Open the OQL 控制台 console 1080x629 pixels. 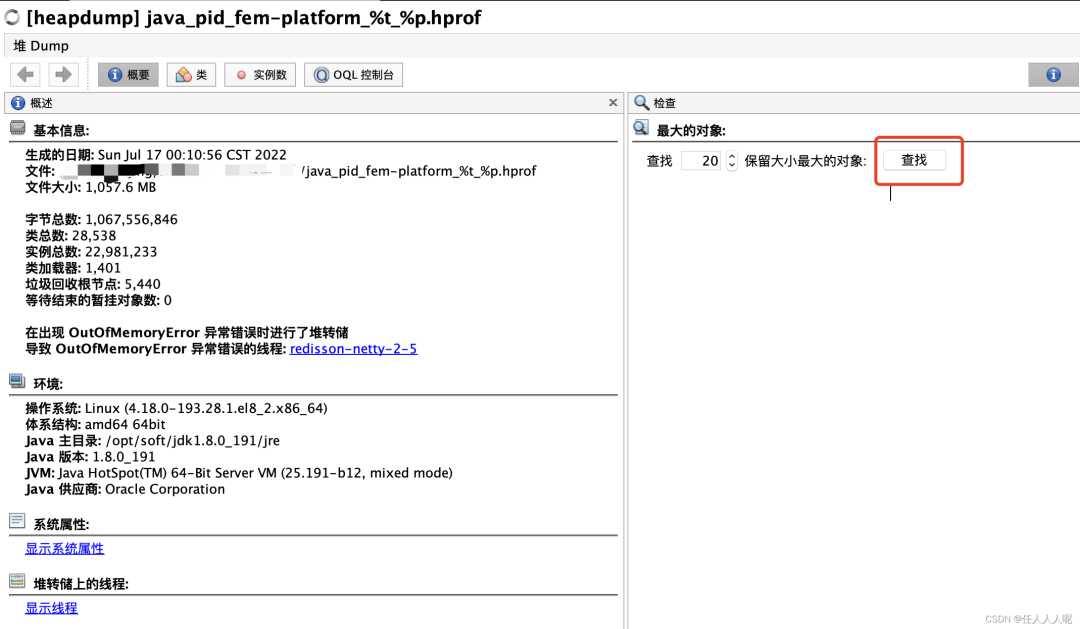(x=353, y=74)
